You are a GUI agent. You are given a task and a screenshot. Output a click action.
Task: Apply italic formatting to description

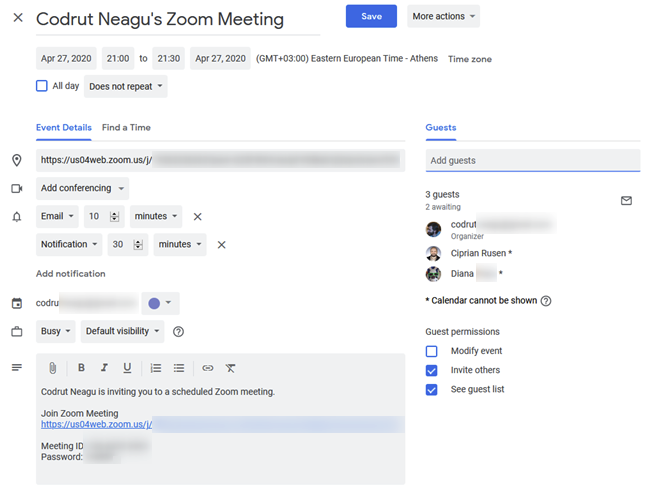[x=104, y=368]
